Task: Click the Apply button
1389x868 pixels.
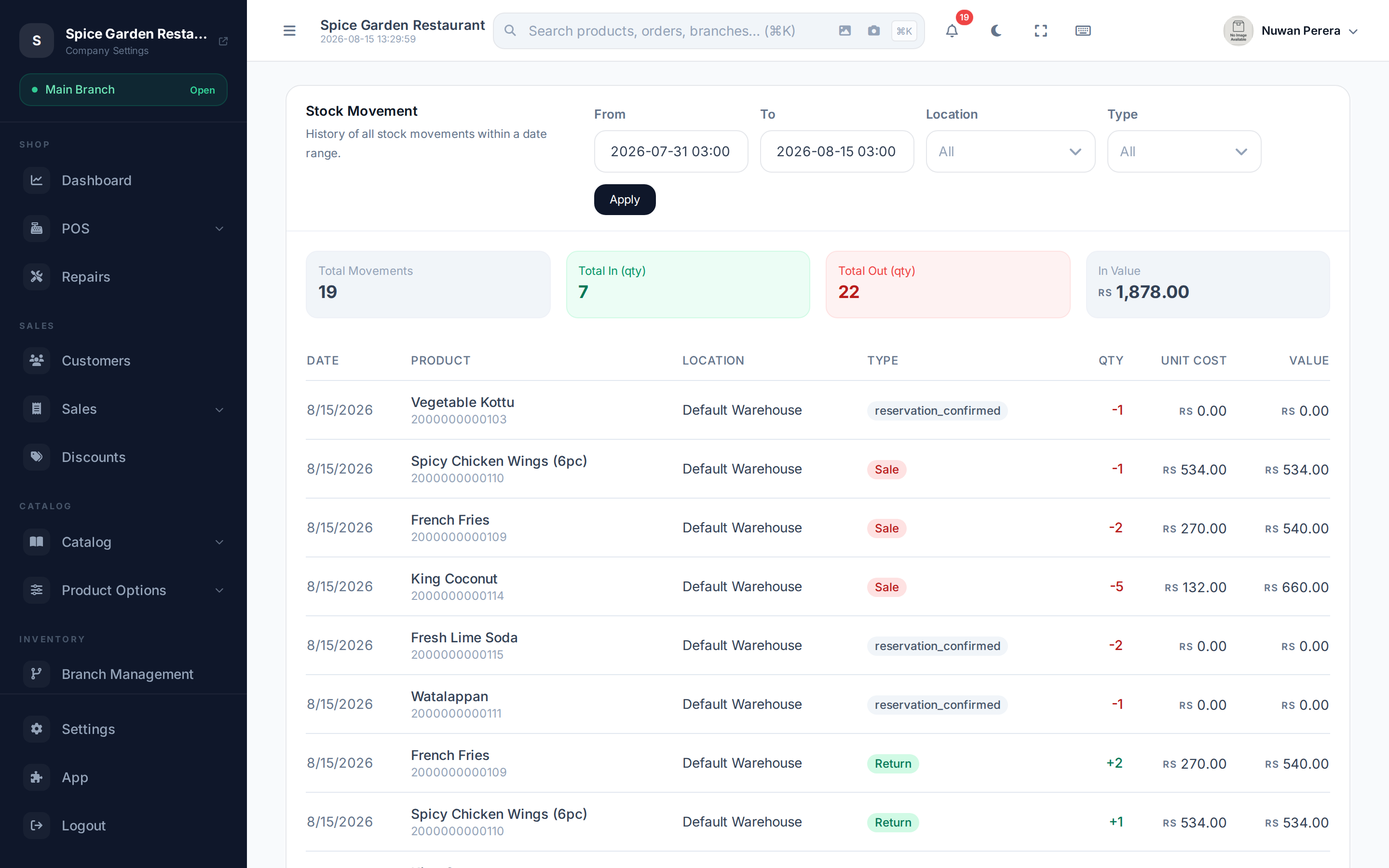Action: click(x=625, y=200)
